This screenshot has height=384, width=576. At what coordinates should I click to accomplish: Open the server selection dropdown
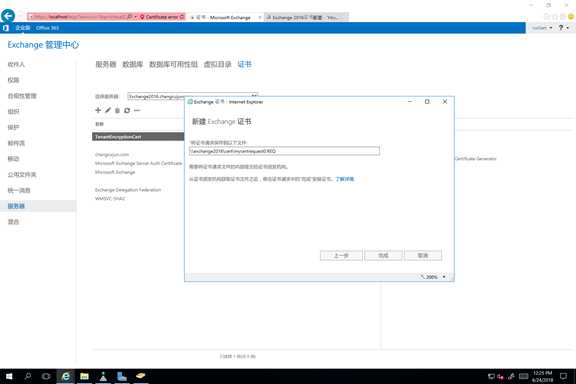pyautogui.click(x=193, y=96)
